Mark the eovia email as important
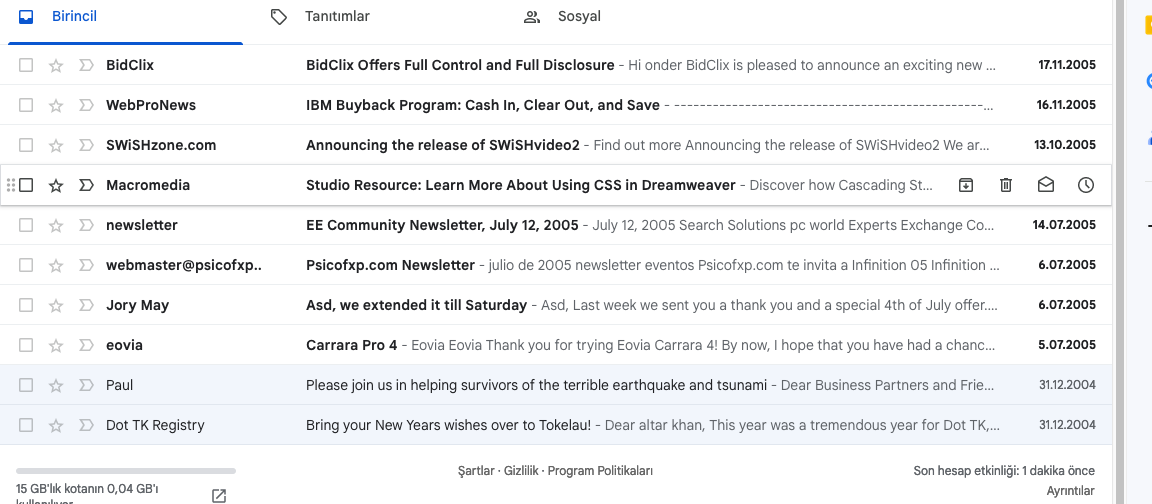 tap(86, 345)
